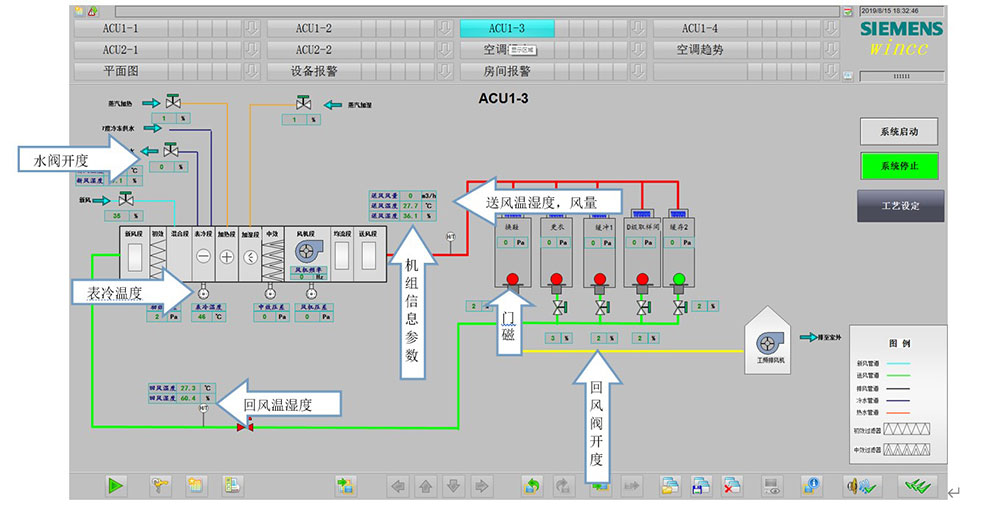Switch to the ACU2-1 tab
The height and width of the screenshot is (505, 1000).
pos(121,50)
